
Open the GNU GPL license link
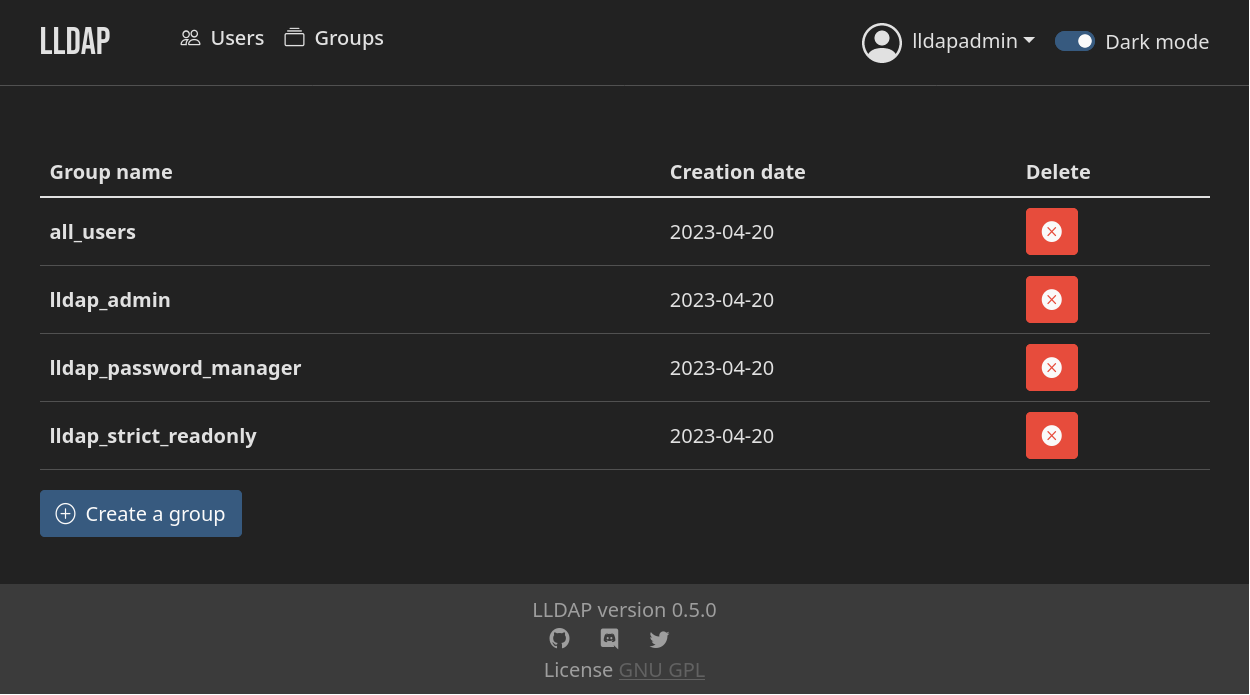(x=661, y=670)
